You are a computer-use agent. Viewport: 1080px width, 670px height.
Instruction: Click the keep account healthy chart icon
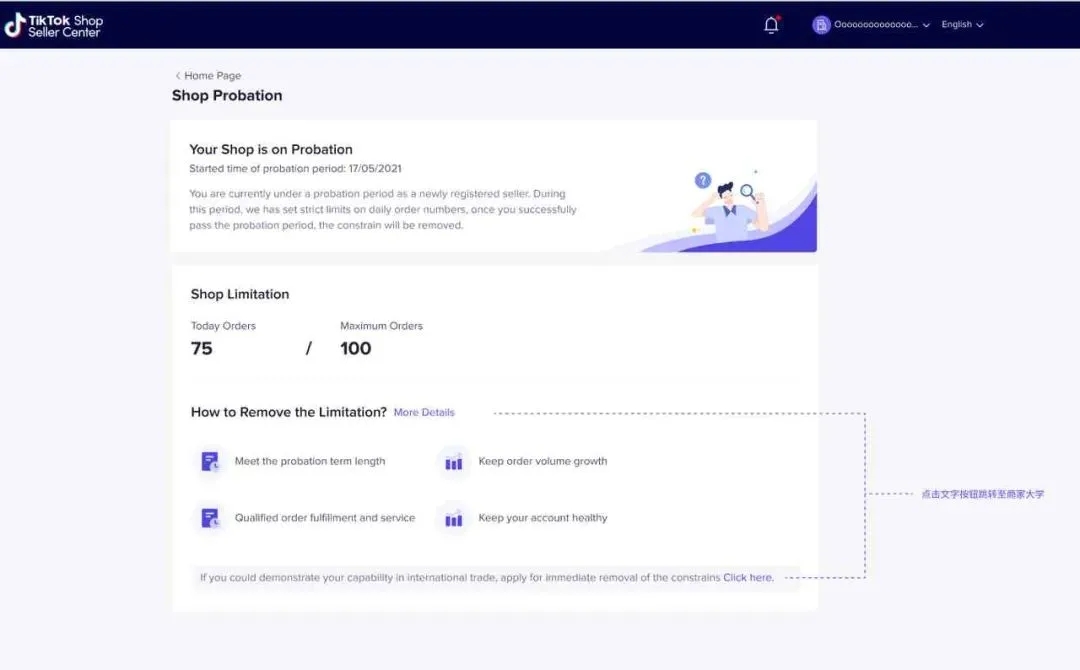point(454,518)
